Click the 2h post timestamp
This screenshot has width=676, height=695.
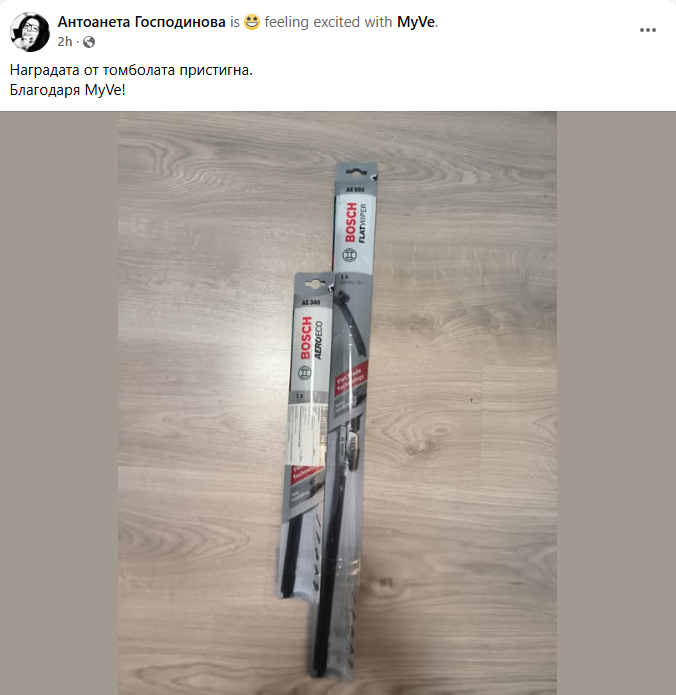[x=65, y=42]
